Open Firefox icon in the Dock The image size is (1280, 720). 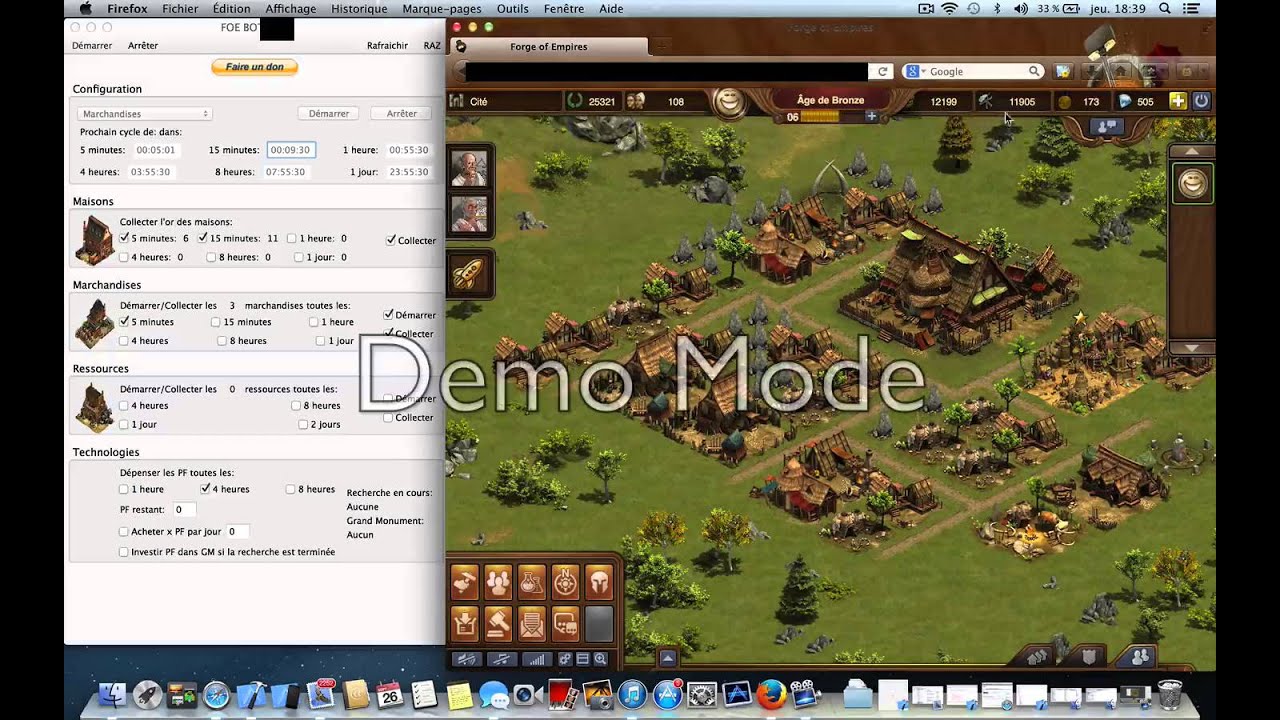pos(771,694)
